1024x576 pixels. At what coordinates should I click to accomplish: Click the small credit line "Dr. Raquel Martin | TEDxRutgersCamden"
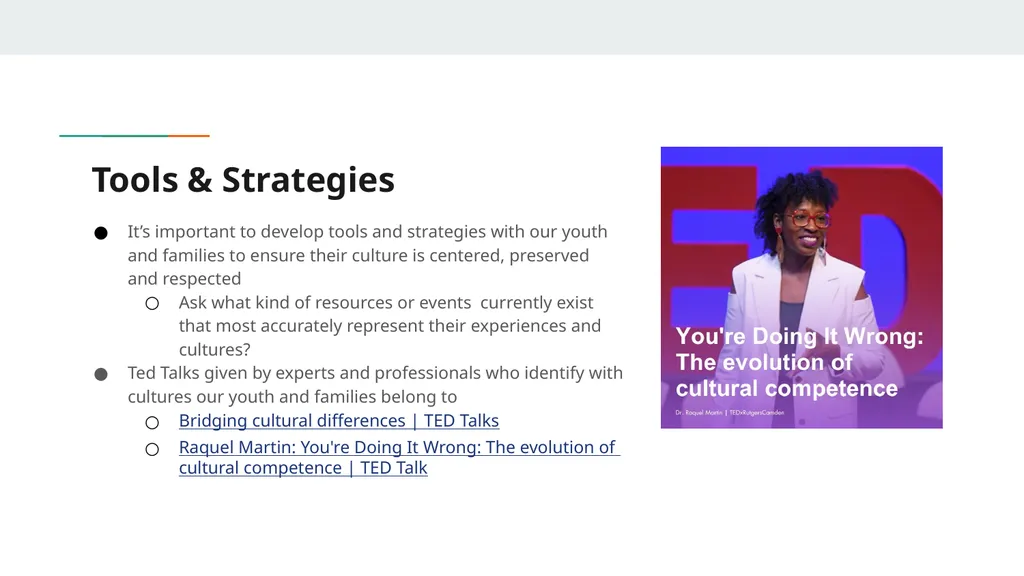click(729, 413)
